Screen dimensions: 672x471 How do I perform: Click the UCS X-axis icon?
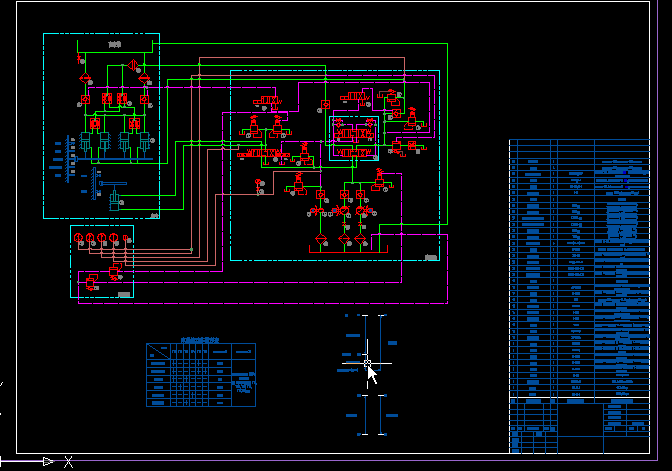point(48,462)
